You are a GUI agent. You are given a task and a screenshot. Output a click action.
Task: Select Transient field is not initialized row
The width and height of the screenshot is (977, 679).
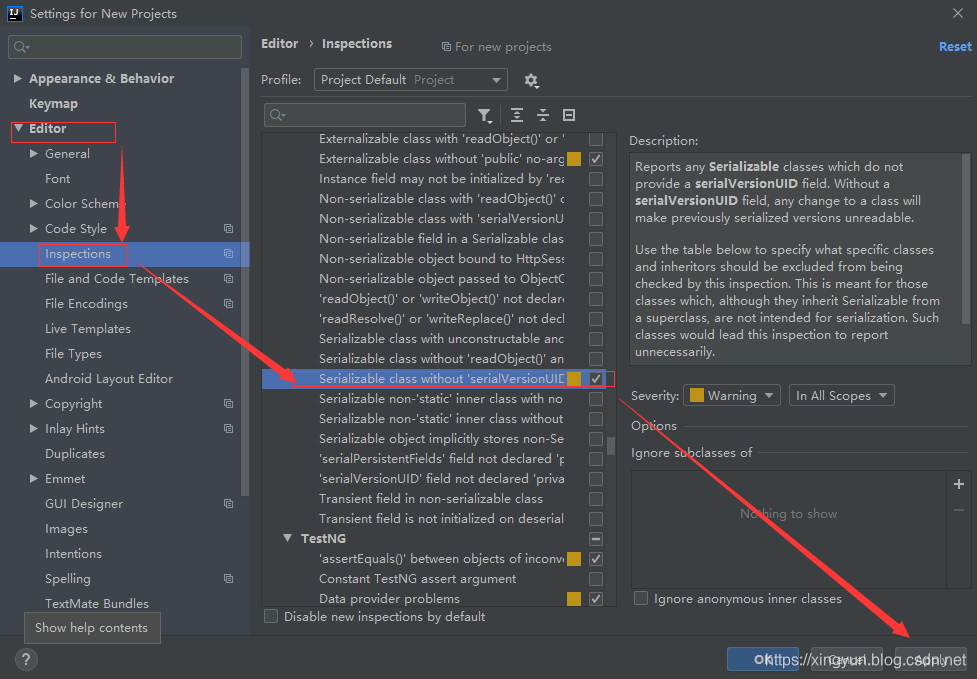point(439,519)
